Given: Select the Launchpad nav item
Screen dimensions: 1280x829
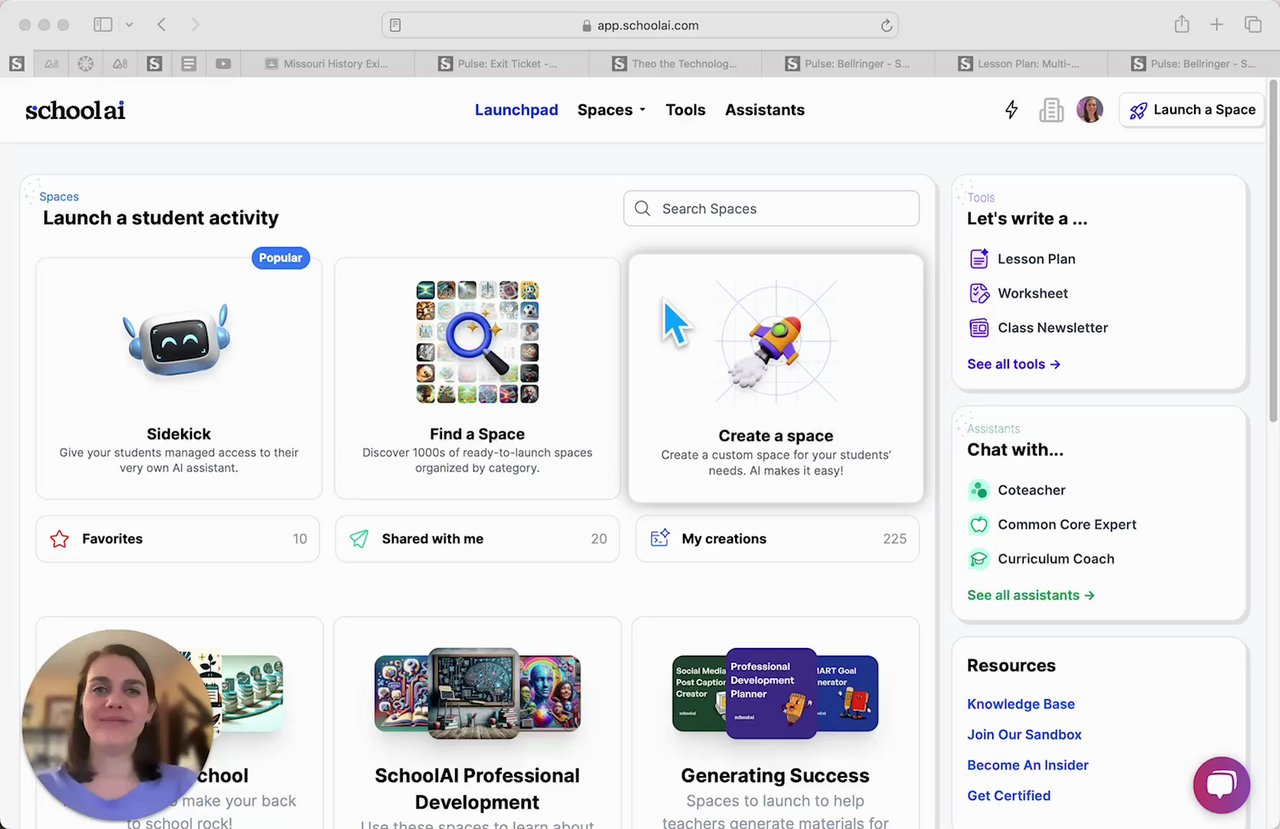Looking at the screenshot, I should (516, 110).
